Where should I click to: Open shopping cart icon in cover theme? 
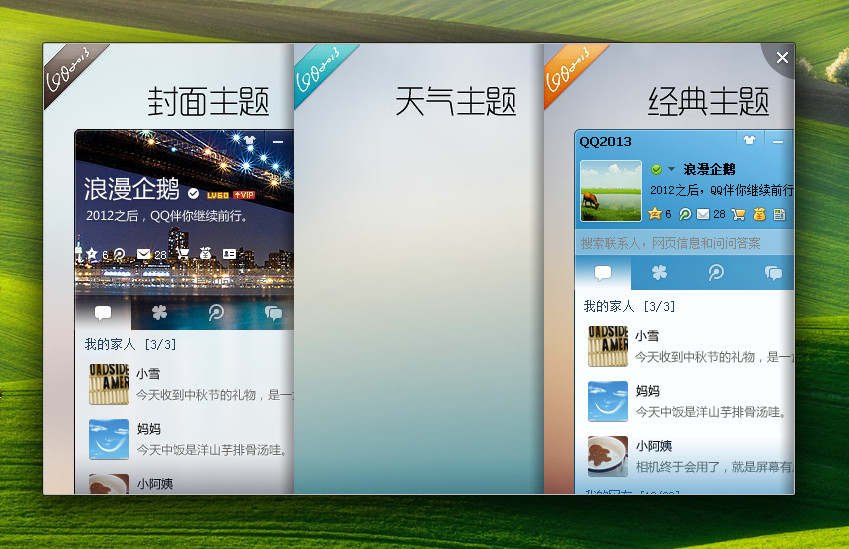[183, 253]
